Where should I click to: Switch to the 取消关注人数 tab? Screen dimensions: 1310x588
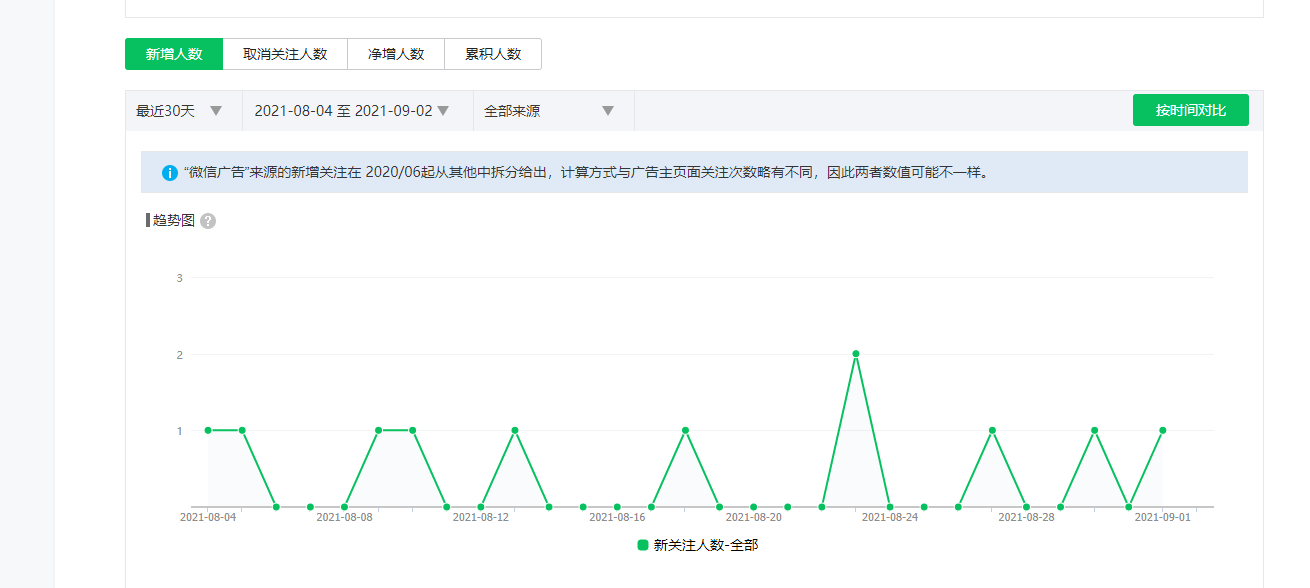click(285, 54)
